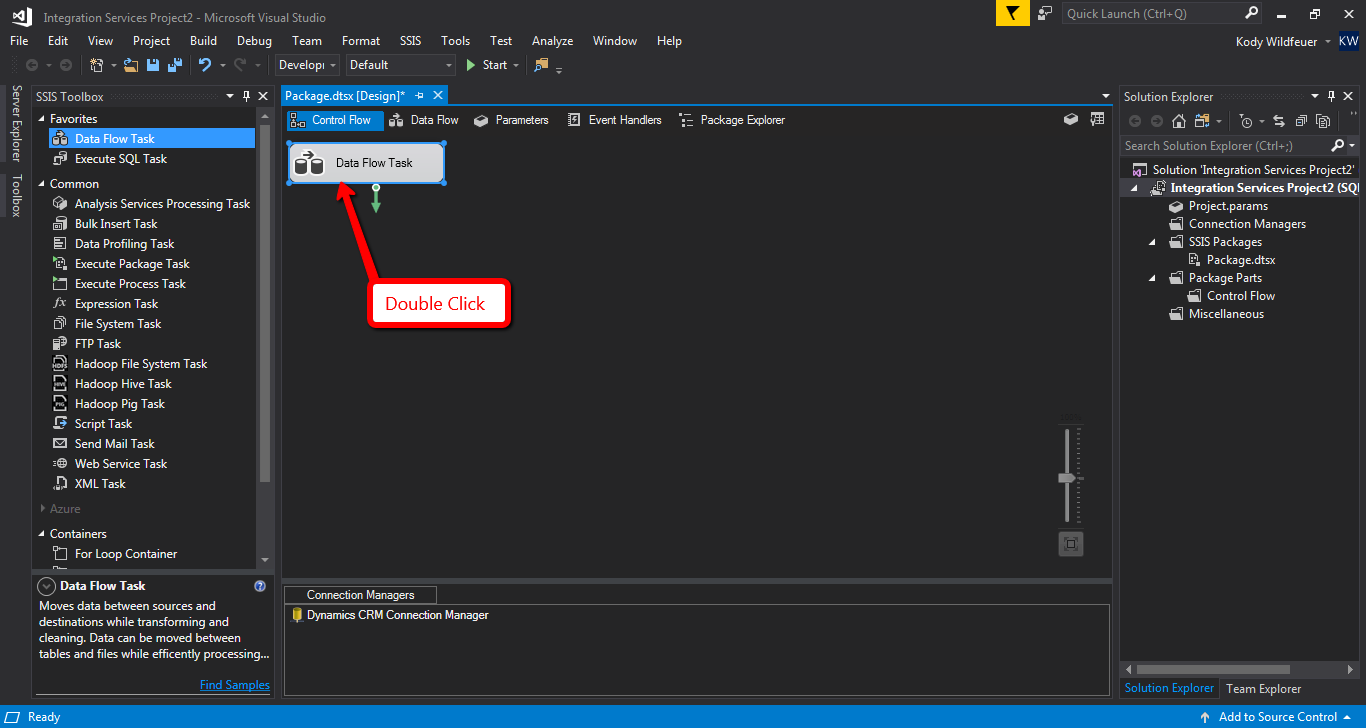Click Add to Source Control in the status bar
1366x728 pixels.
(1277, 717)
